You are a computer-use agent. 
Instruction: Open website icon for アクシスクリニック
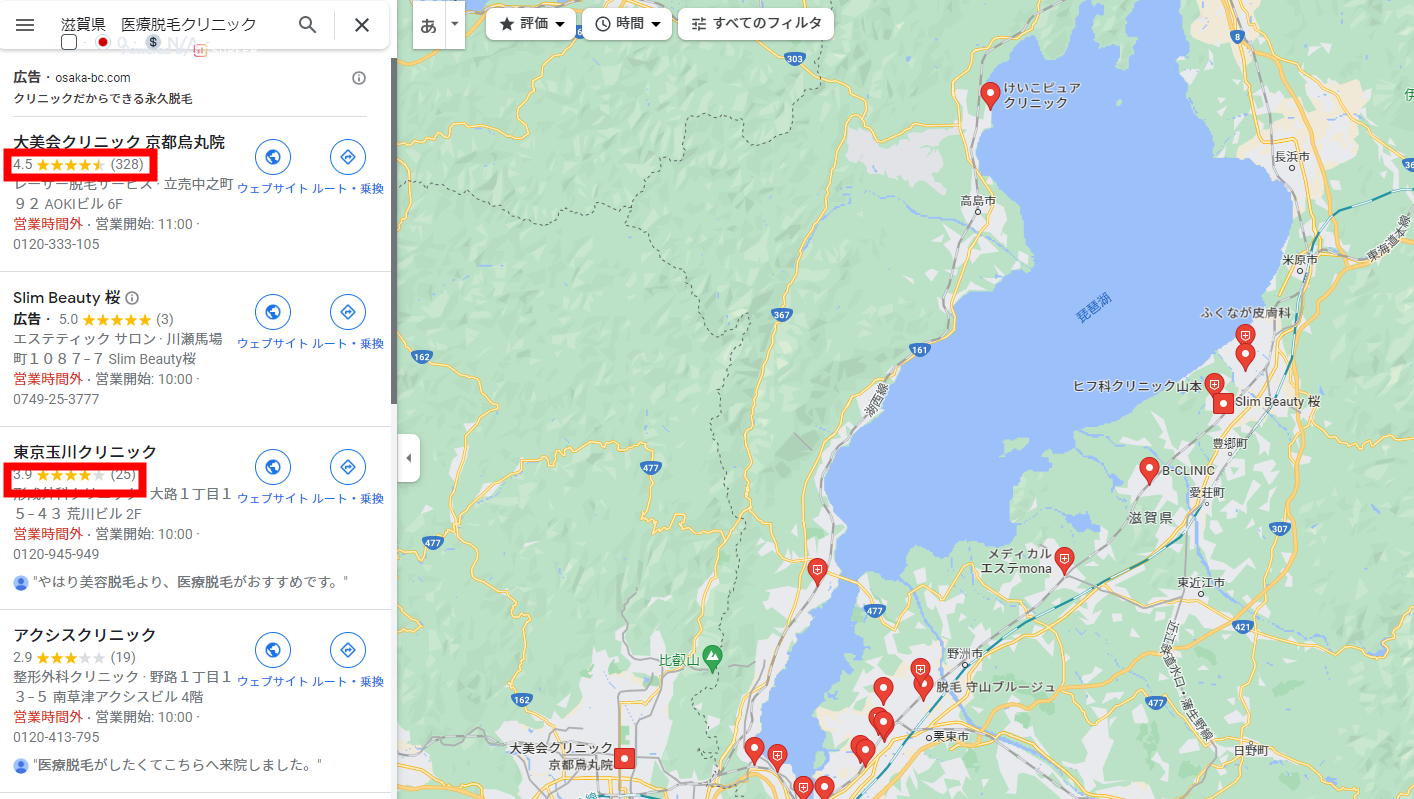click(x=273, y=650)
